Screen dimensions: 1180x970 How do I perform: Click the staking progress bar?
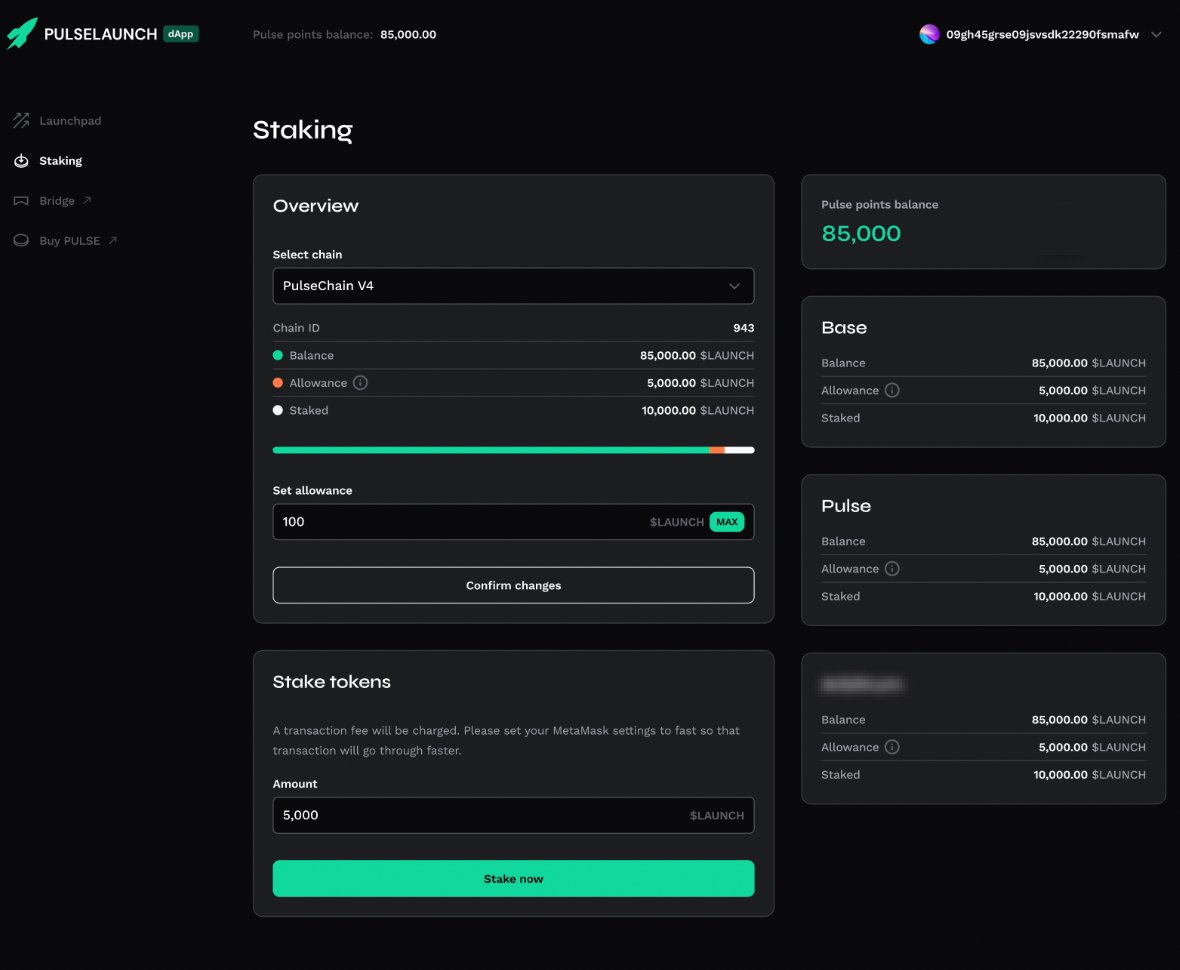click(x=513, y=450)
